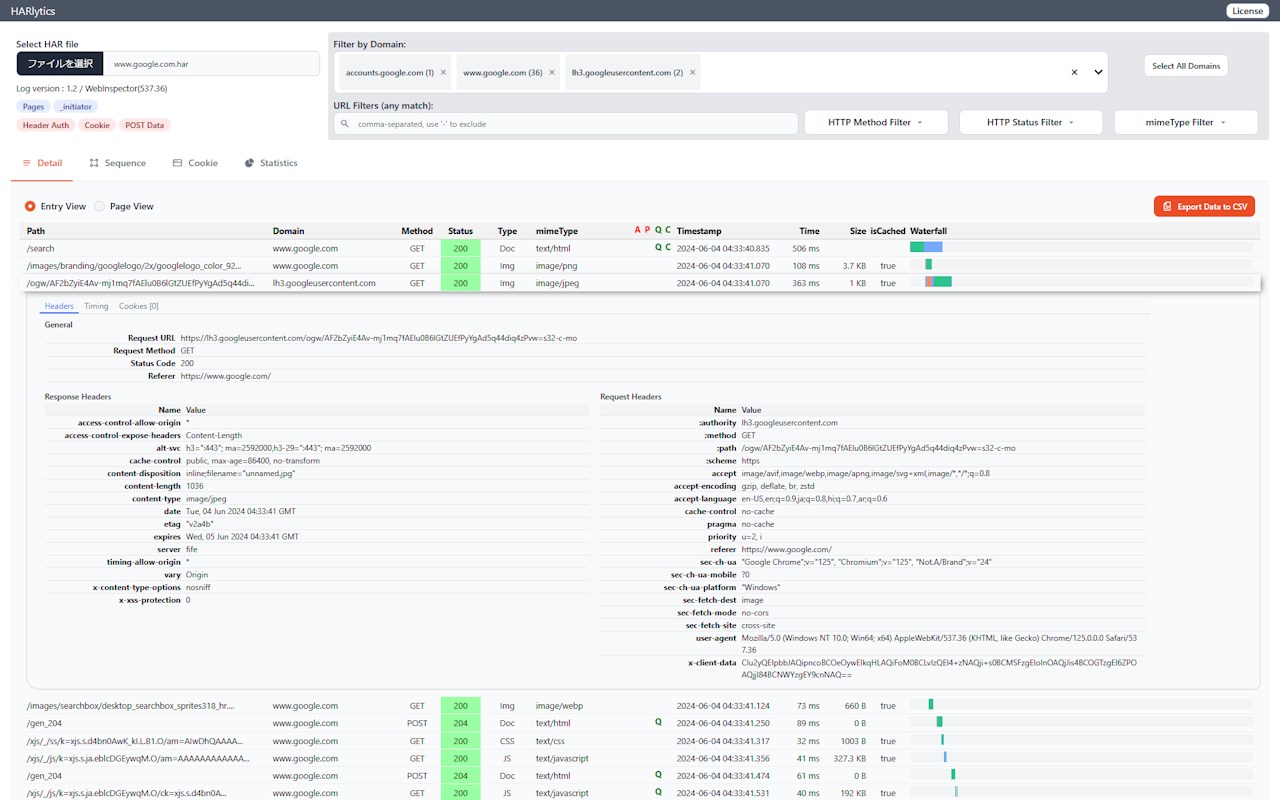
Task: Click waterfall bar of googlelogo_color row
Action: 929,264
